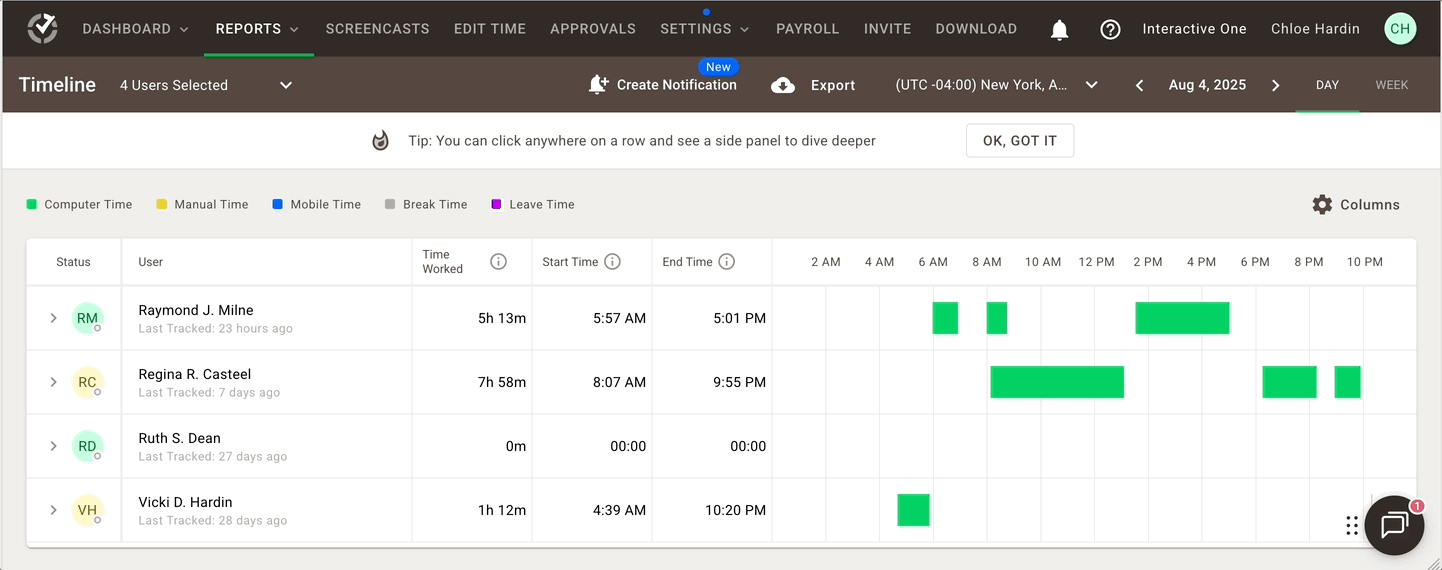Click Raymond's 6 AM timeline block
Screen dimensions: 1442x570
click(945, 318)
